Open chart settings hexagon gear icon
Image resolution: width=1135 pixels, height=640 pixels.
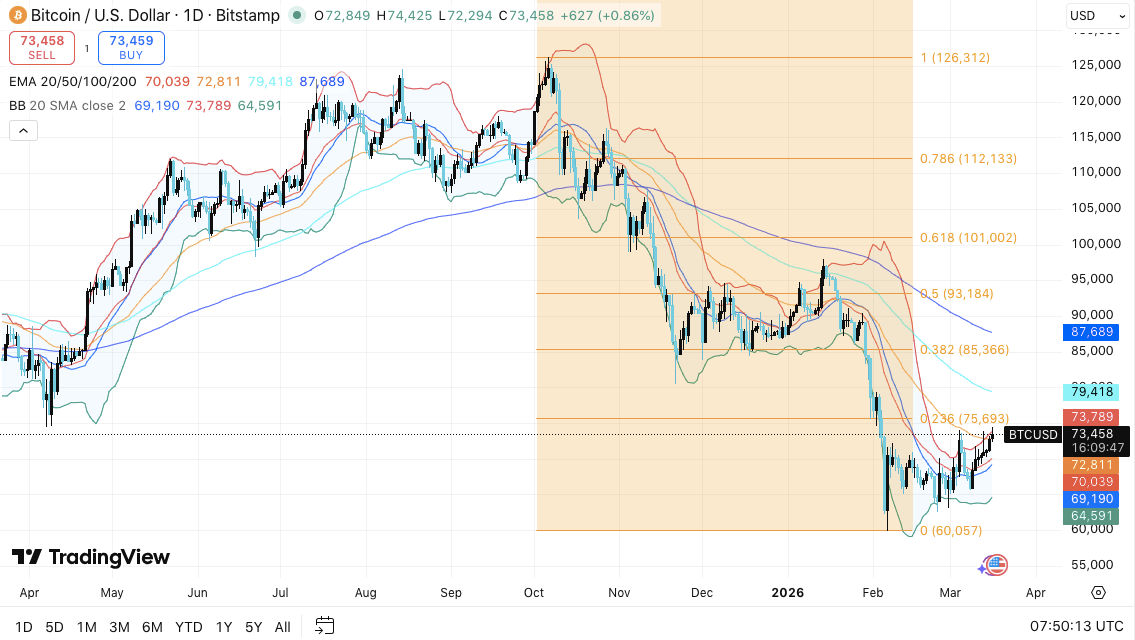(x=1098, y=592)
